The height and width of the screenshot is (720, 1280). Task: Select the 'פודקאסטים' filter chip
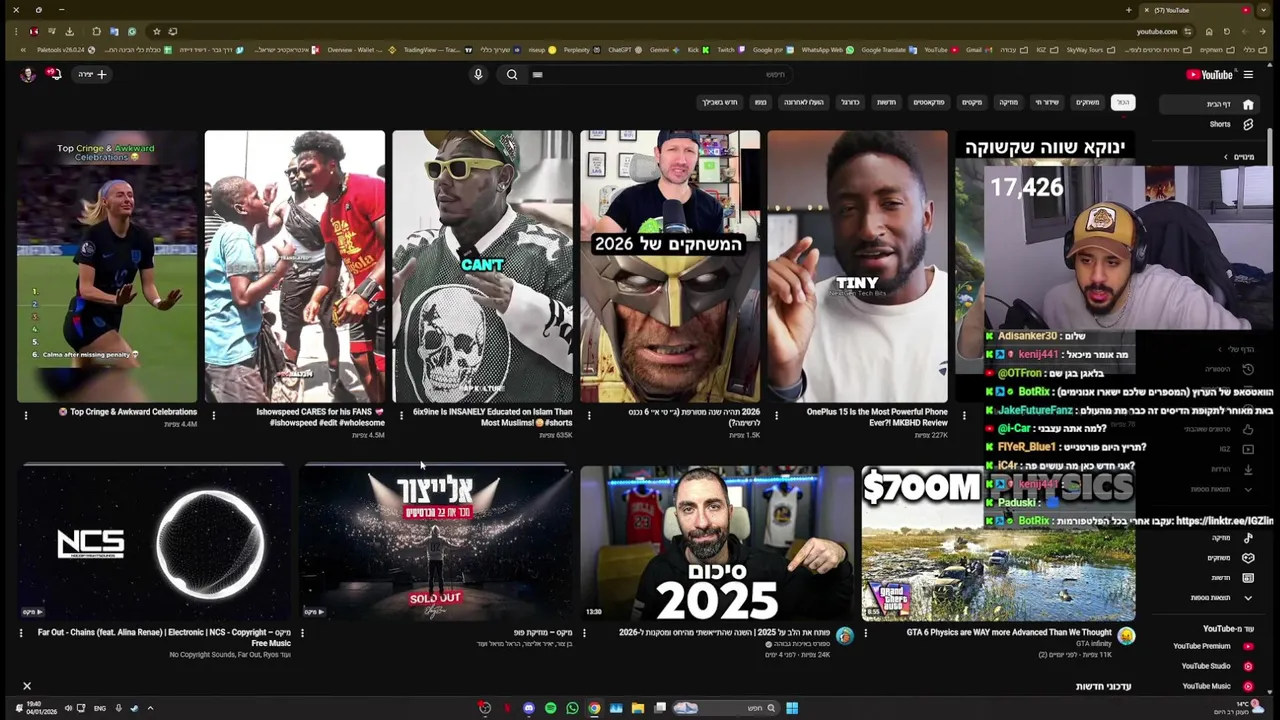coord(928,102)
